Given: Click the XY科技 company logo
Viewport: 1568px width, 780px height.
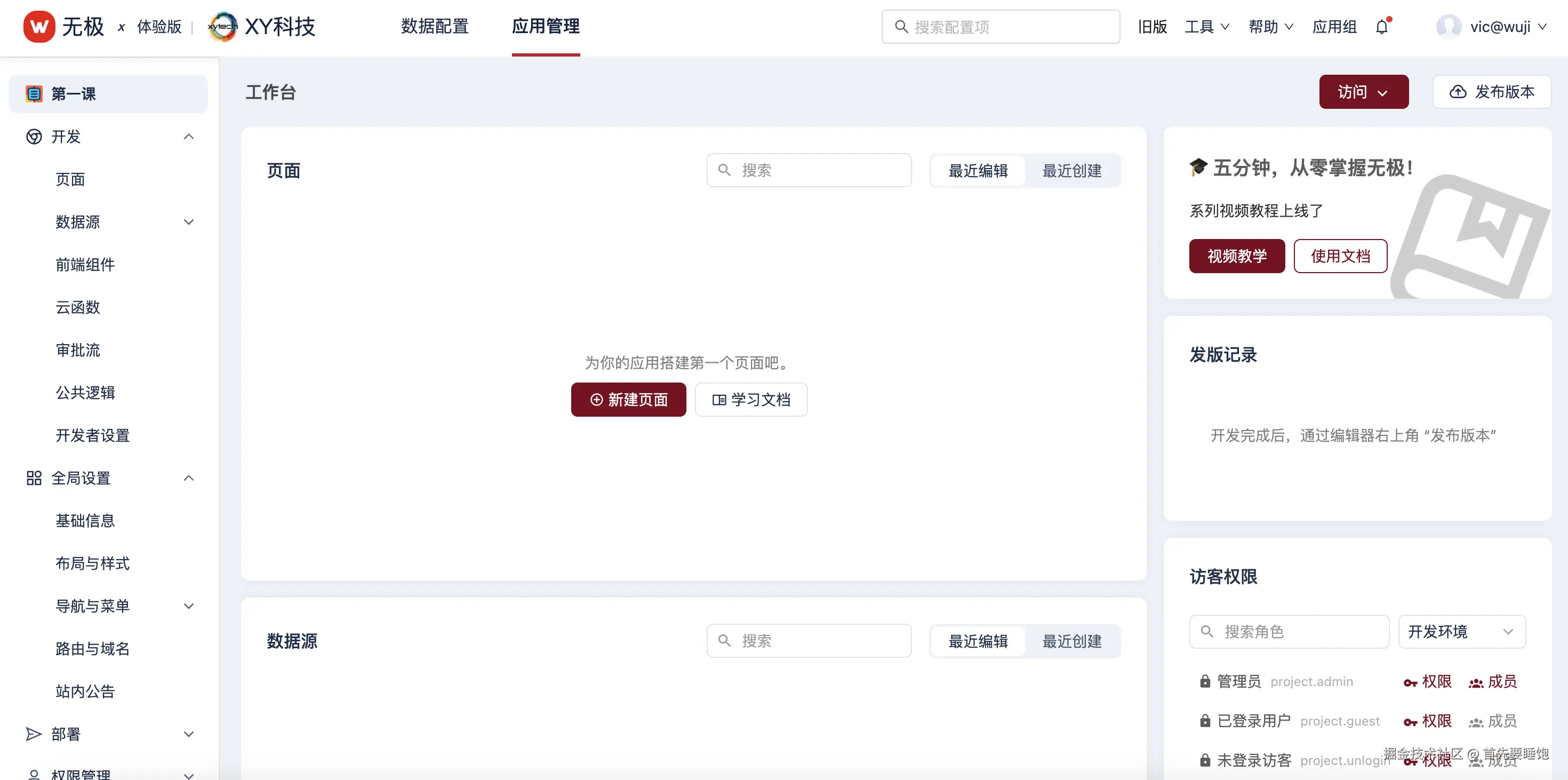Looking at the screenshot, I should pos(223,27).
